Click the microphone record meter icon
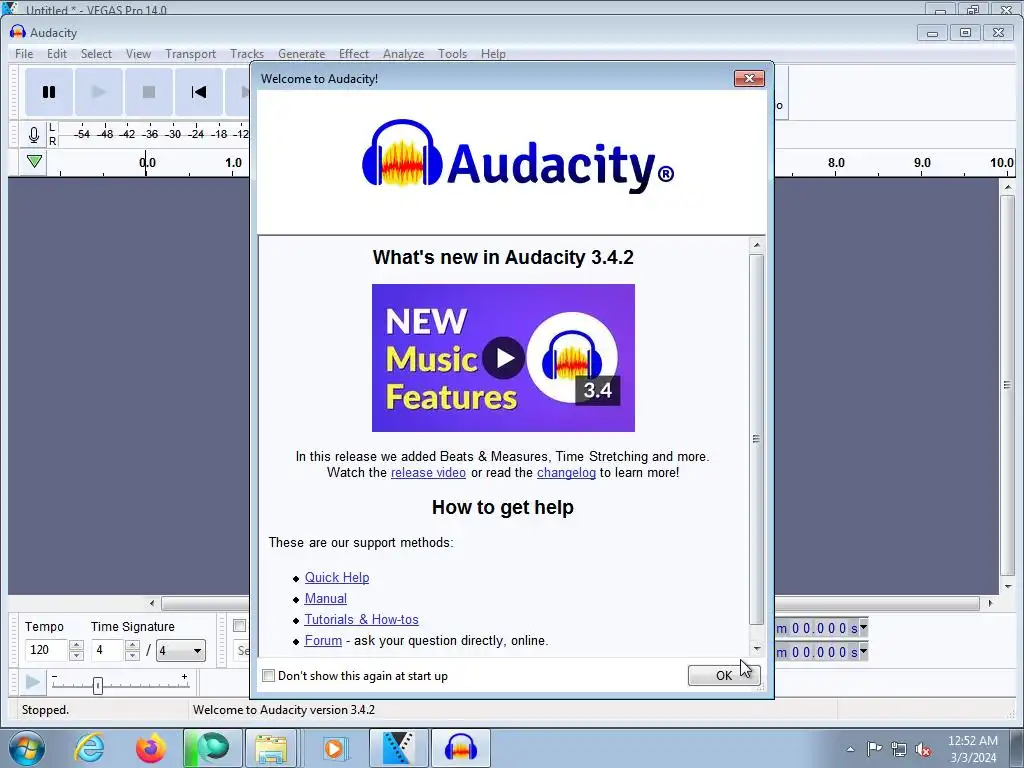 [34, 135]
